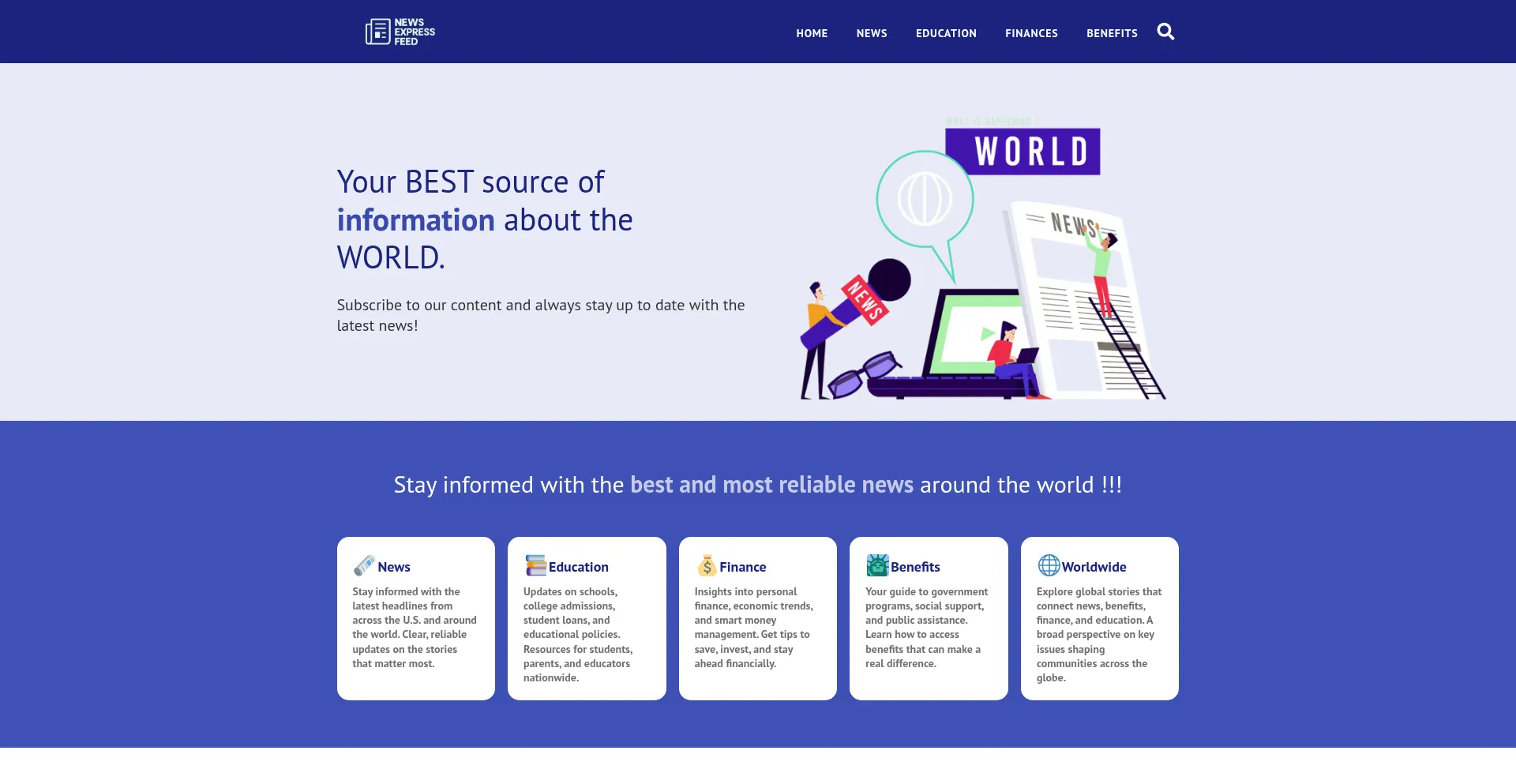
Task: Select EDUCATION in the top navigation
Action: (x=946, y=33)
